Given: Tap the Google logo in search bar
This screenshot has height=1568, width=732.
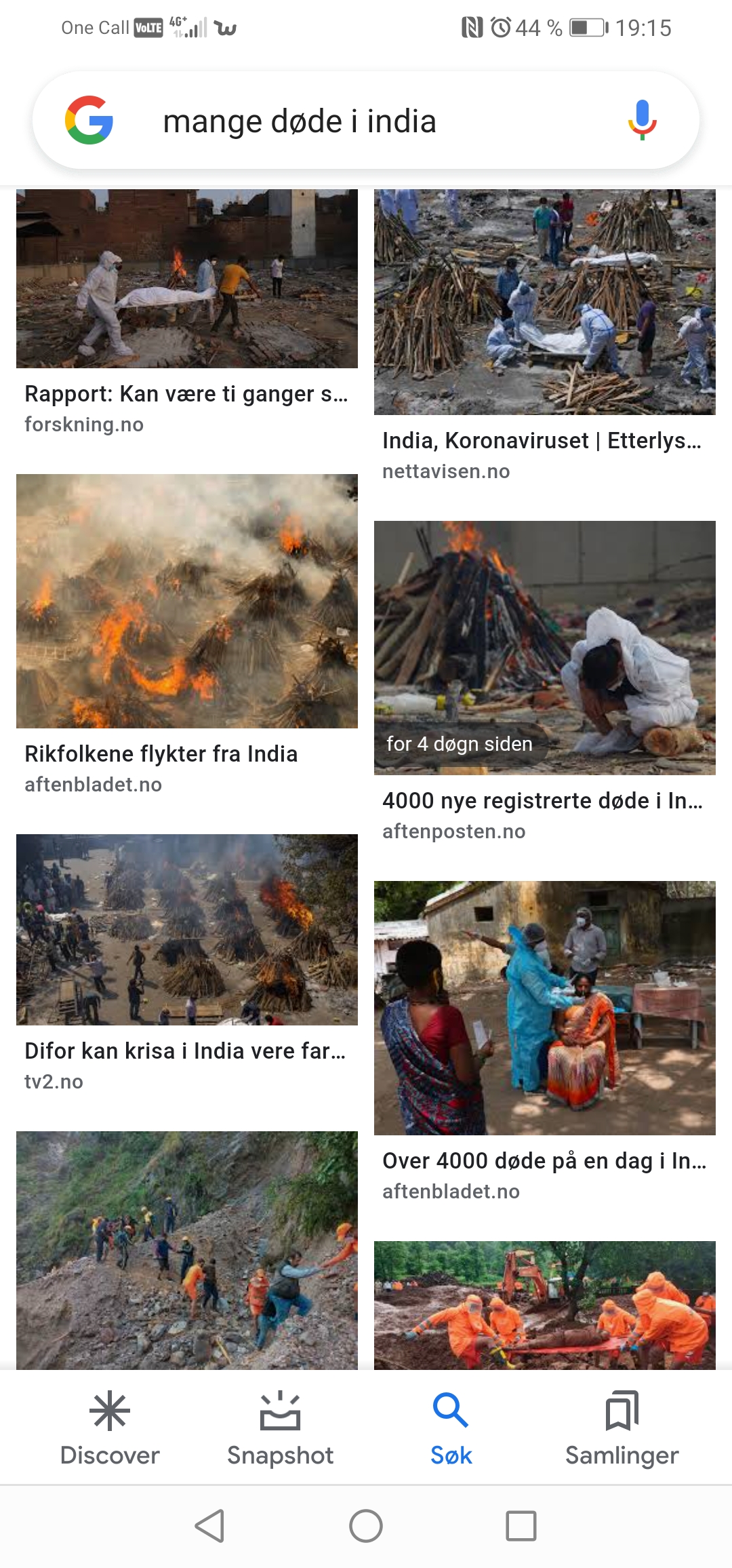Looking at the screenshot, I should tap(89, 120).
